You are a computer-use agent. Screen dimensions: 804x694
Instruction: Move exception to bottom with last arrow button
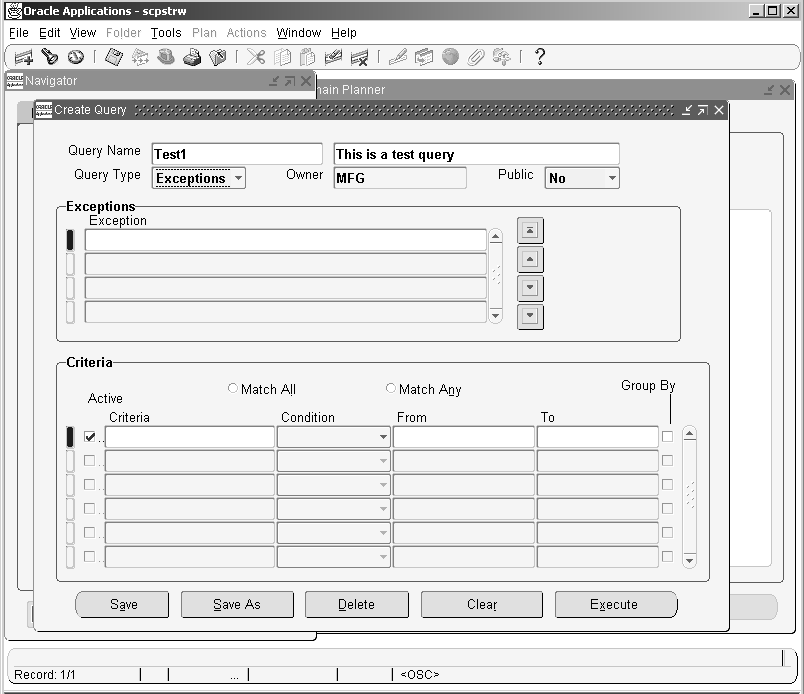[530, 316]
